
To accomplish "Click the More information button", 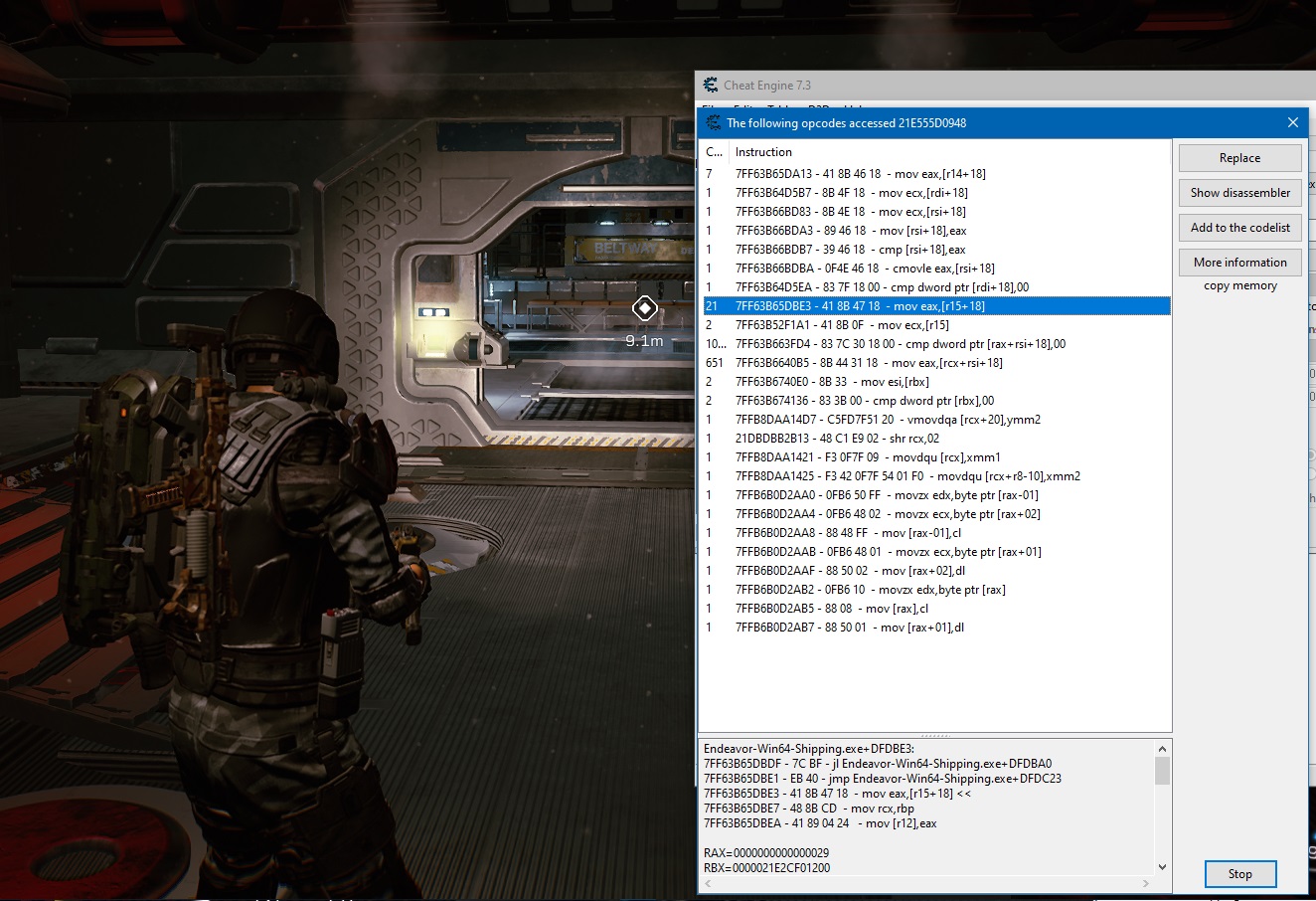I will coord(1239,263).
